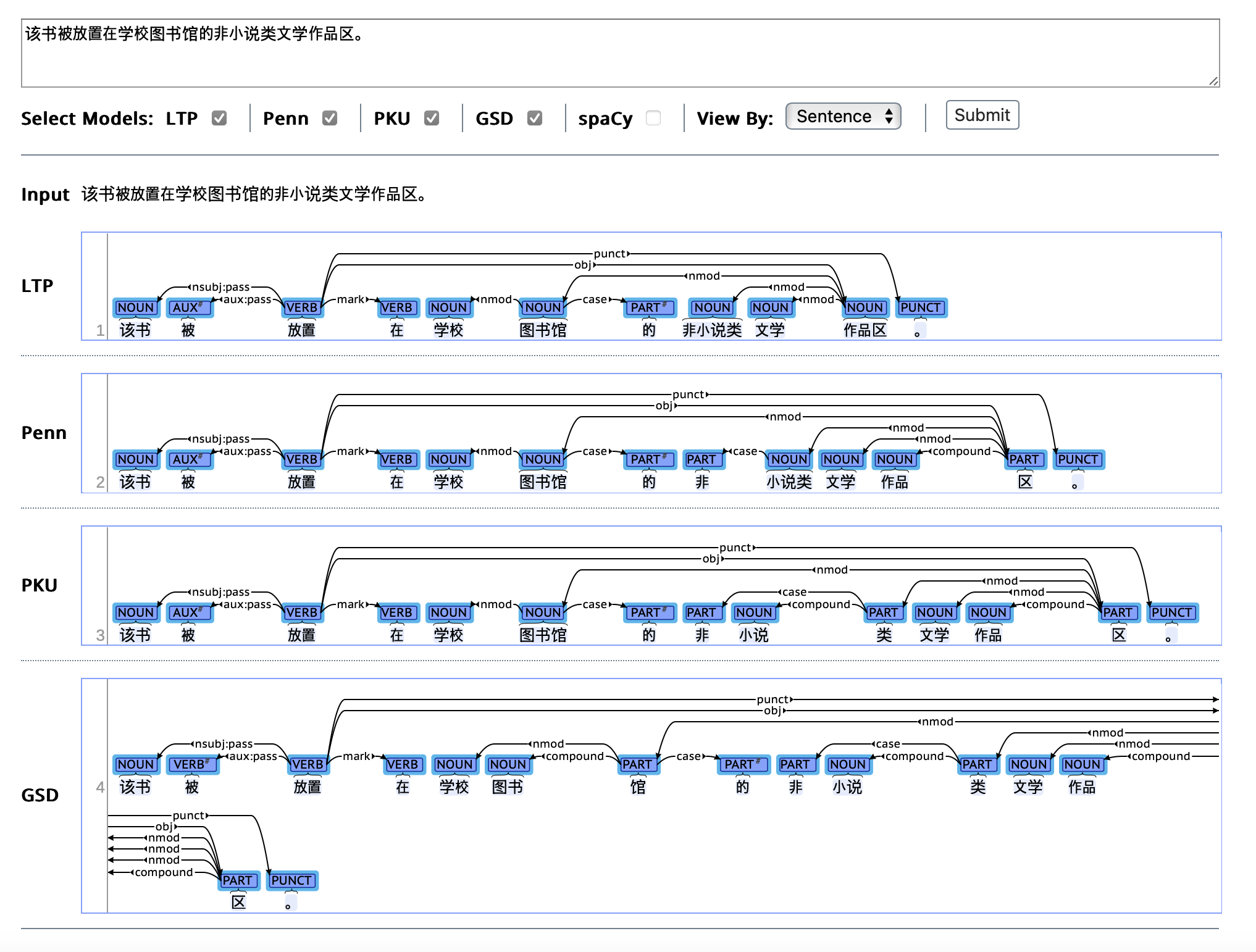
Task: Click the NOUN tag above 图书 in GSD row
Action: click(x=508, y=764)
